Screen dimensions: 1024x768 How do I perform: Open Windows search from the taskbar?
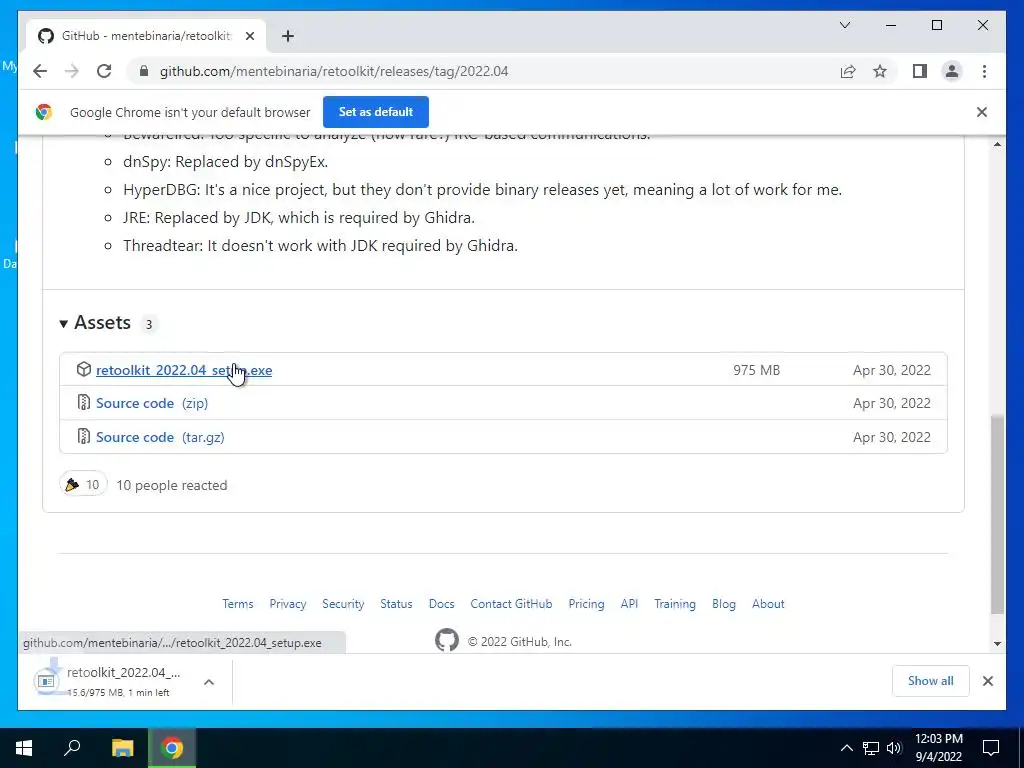click(72, 748)
